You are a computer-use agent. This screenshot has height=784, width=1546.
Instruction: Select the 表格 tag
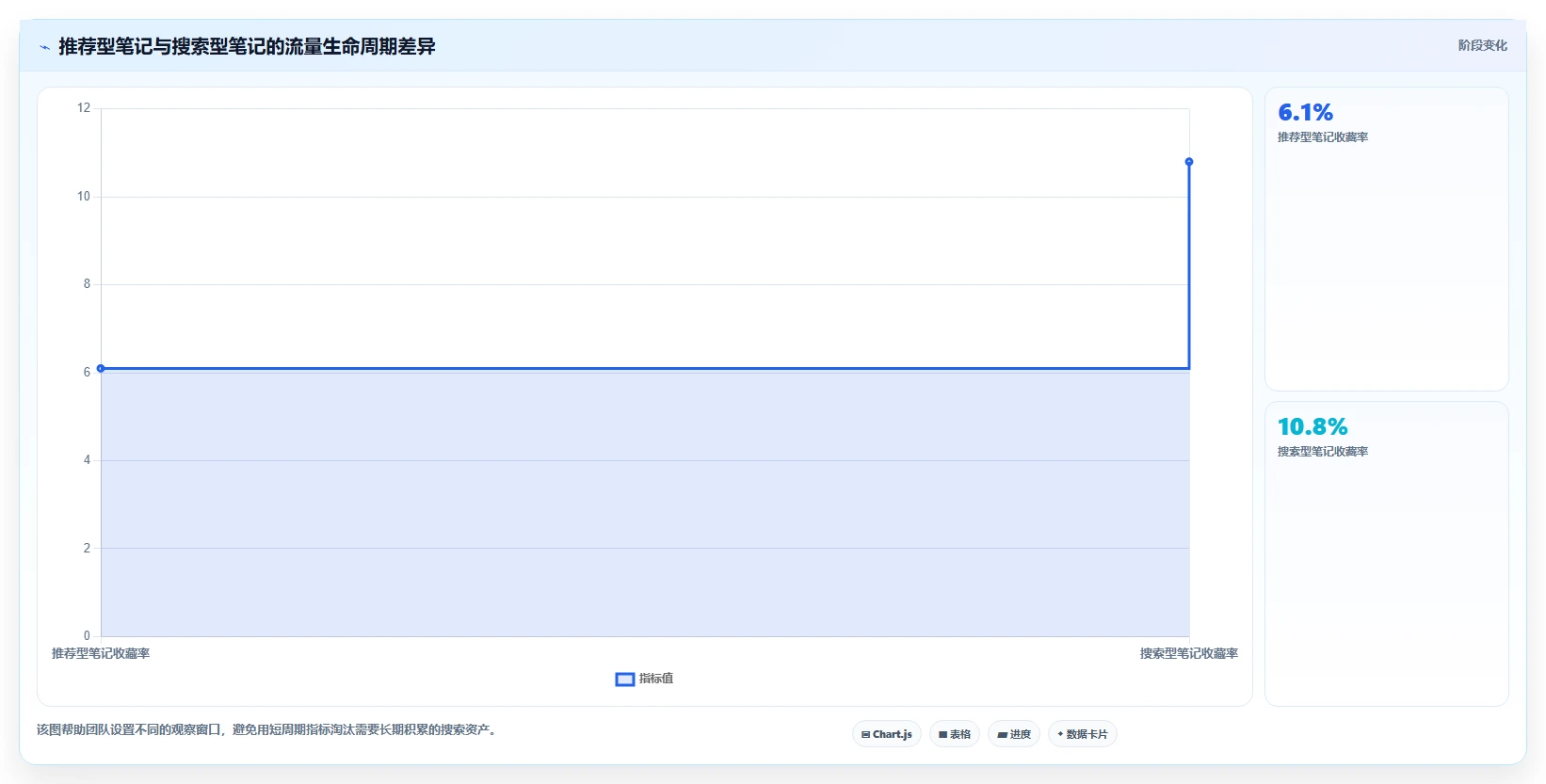pos(955,734)
